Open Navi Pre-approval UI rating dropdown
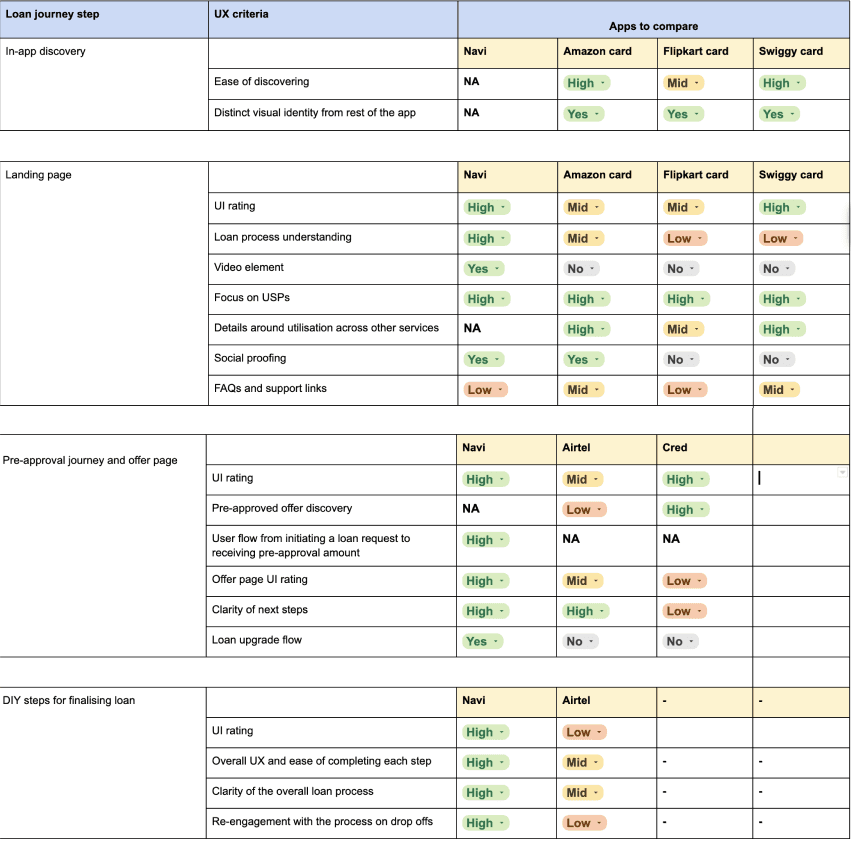This screenshot has height=842, width=855. (x=485, y=480)
